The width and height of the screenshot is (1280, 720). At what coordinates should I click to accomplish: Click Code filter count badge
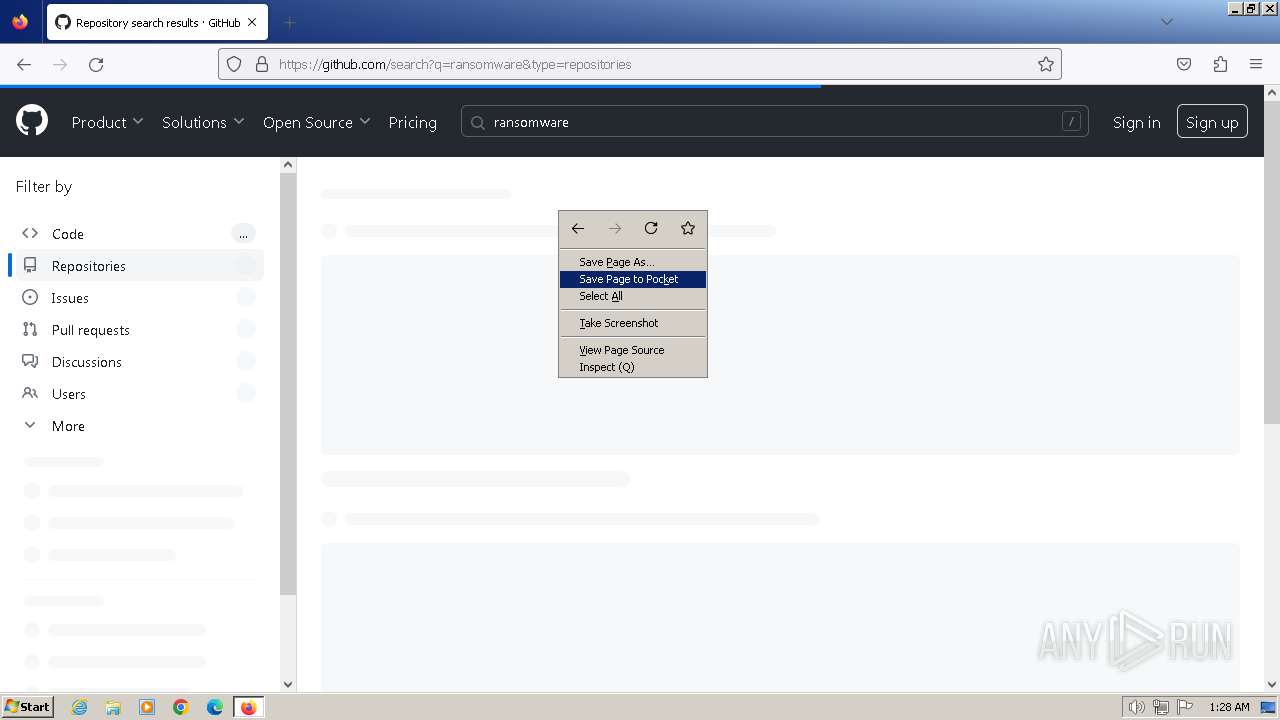click(x=243, y=234)
